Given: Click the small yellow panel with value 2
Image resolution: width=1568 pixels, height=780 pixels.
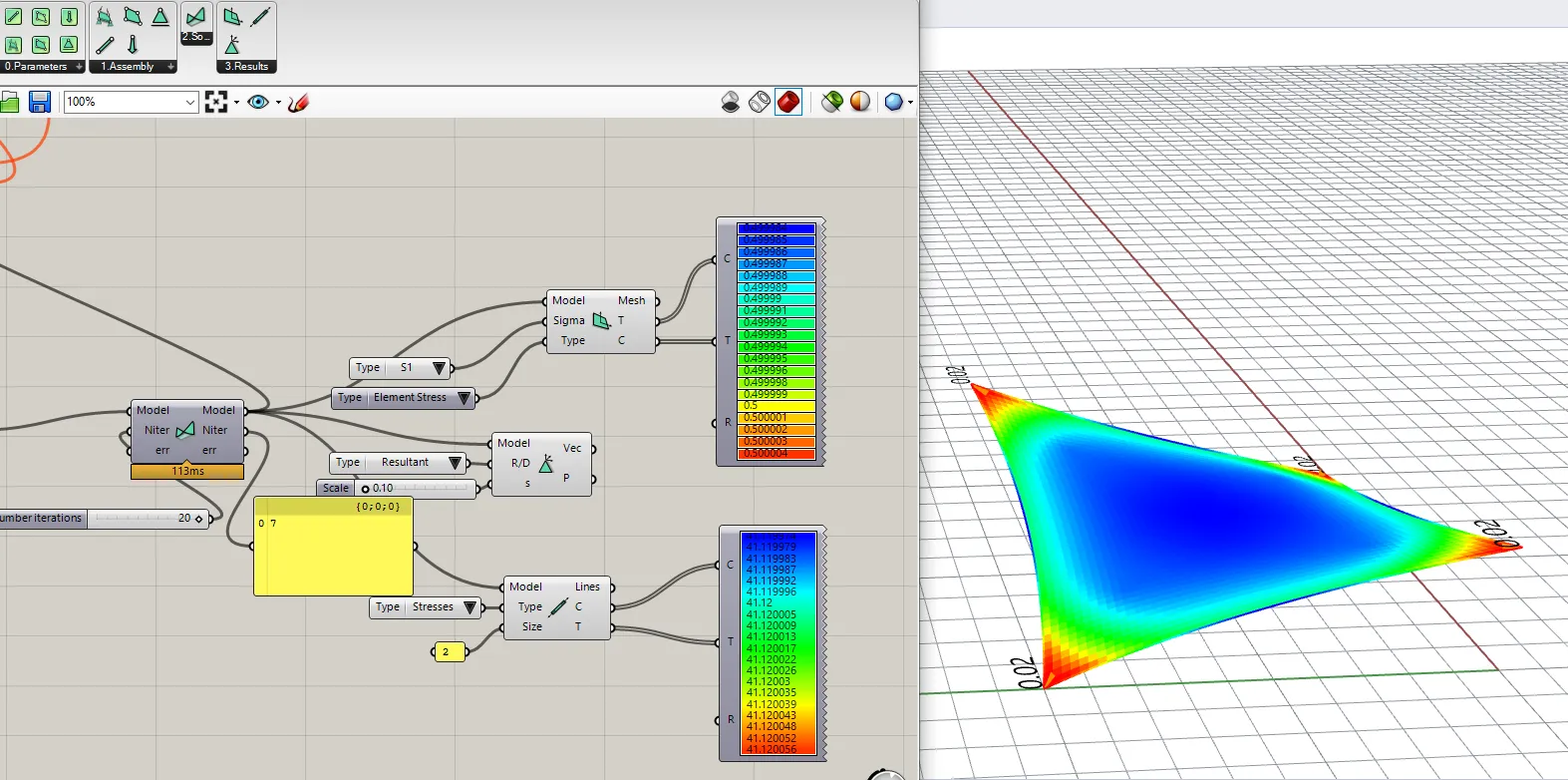Looking at the screenshot, I should 450,652.
